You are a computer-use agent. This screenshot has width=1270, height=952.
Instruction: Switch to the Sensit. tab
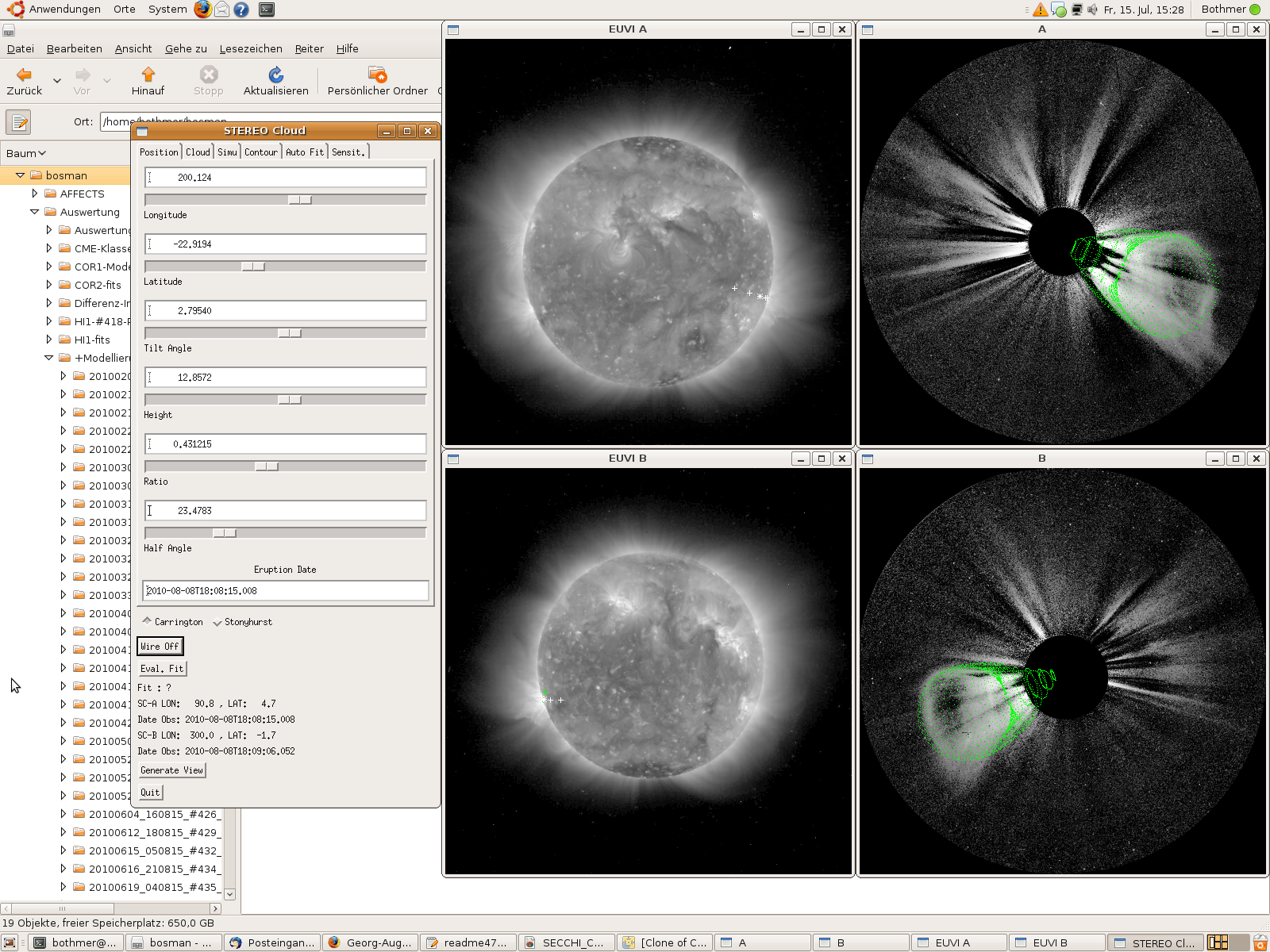(348, 152)
